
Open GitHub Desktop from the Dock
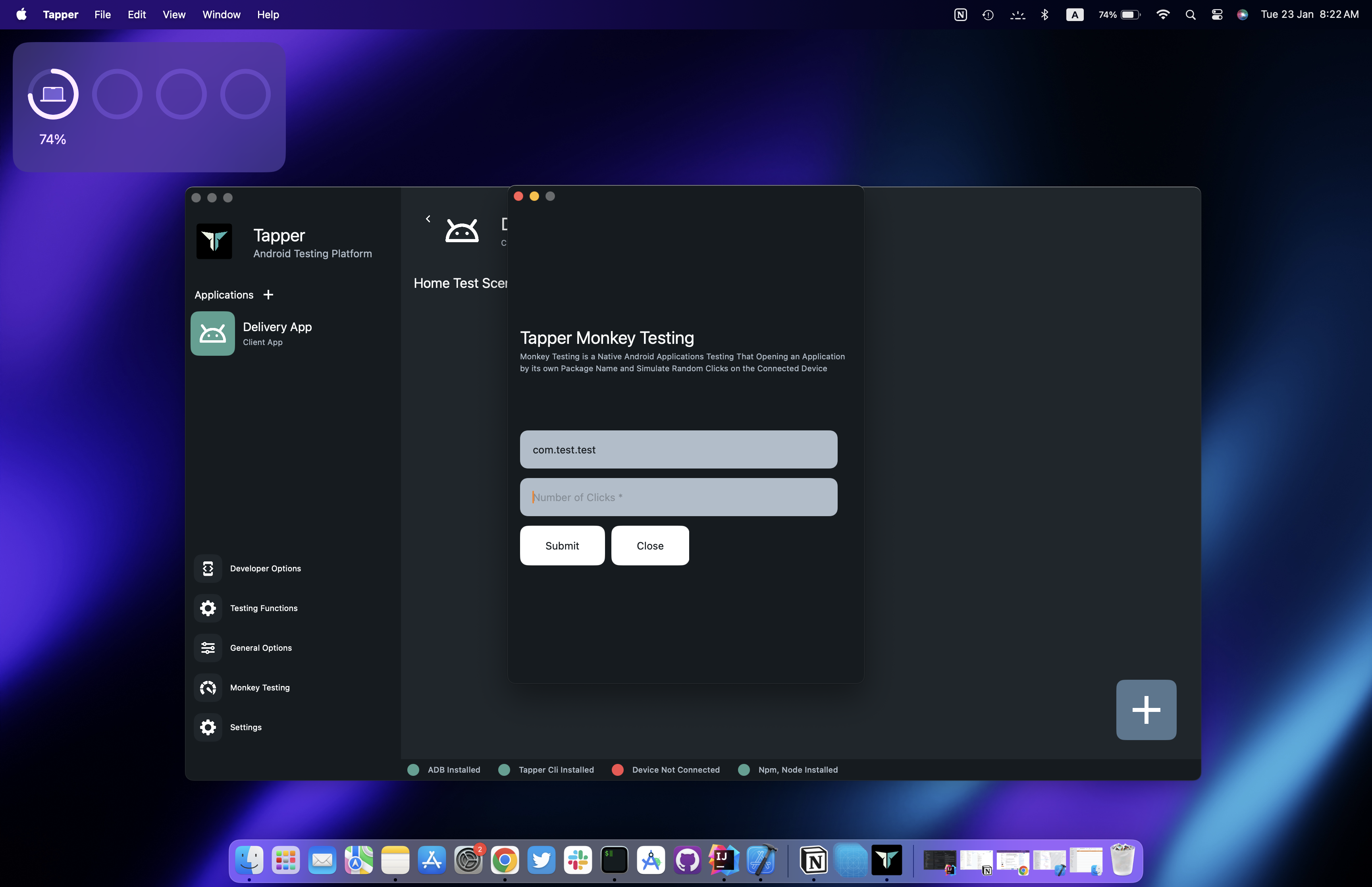click(688, 860)
